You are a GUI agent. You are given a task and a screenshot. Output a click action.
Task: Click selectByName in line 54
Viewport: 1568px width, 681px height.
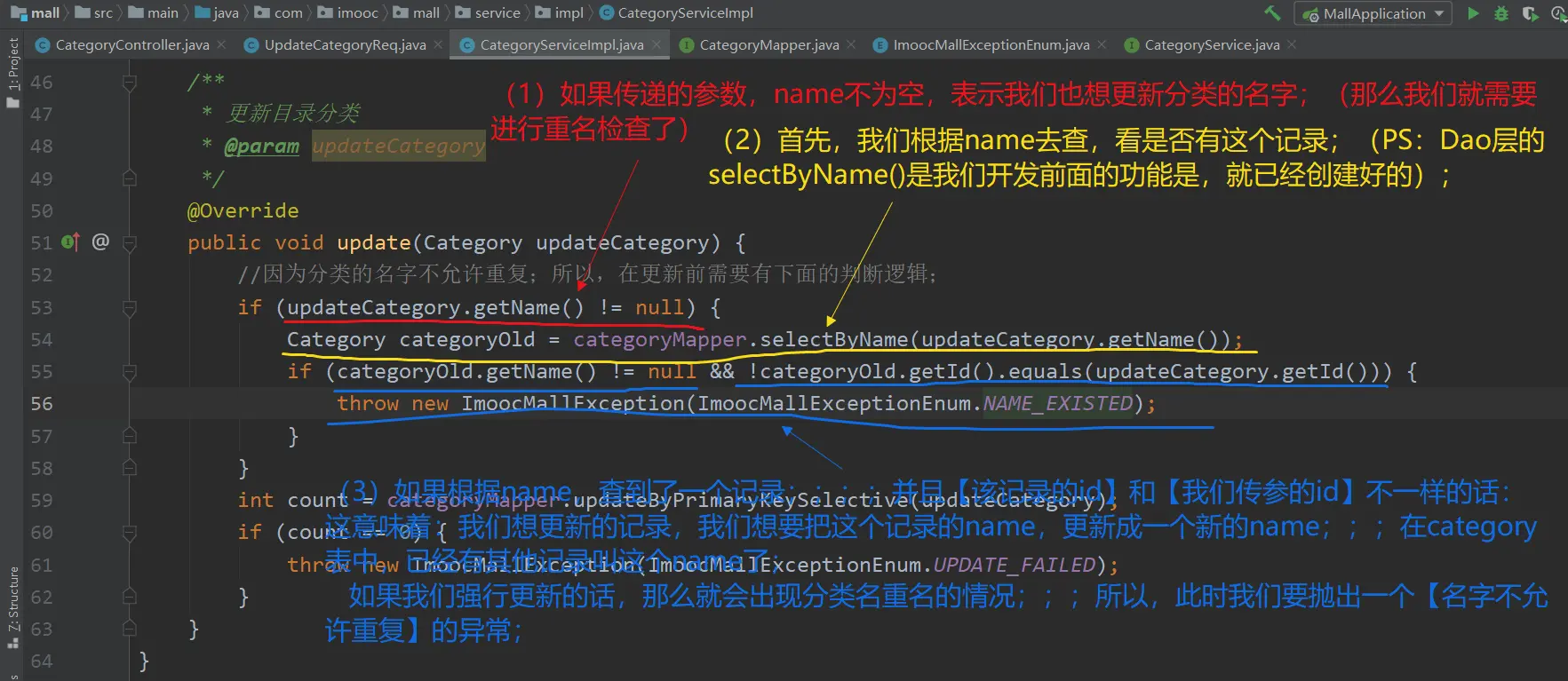834,339
